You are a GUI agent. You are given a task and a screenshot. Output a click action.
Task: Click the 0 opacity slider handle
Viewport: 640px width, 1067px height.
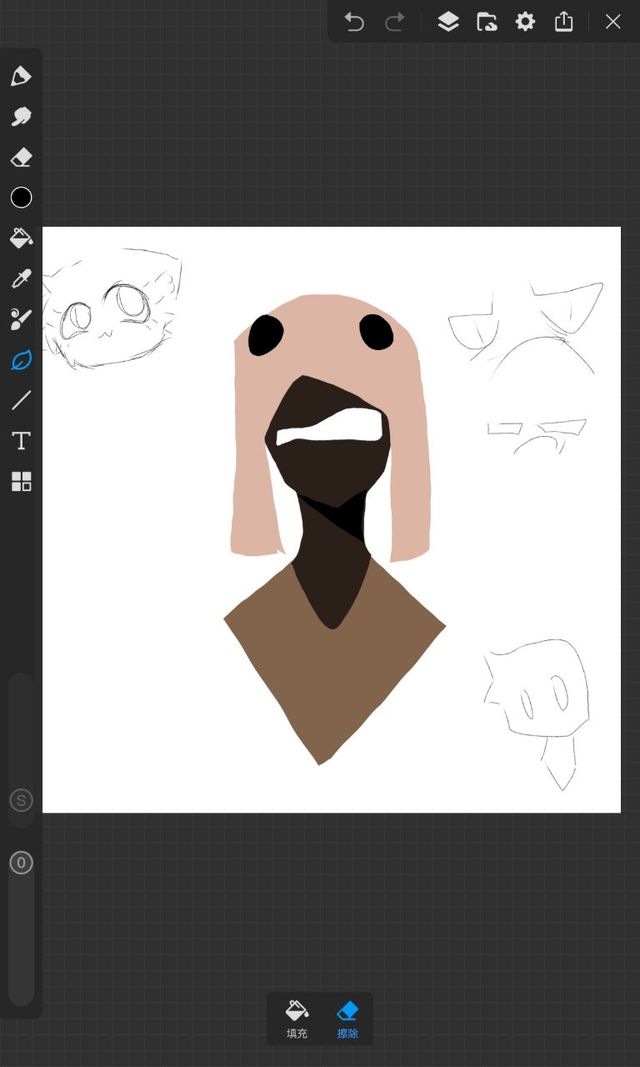(21, 863)
